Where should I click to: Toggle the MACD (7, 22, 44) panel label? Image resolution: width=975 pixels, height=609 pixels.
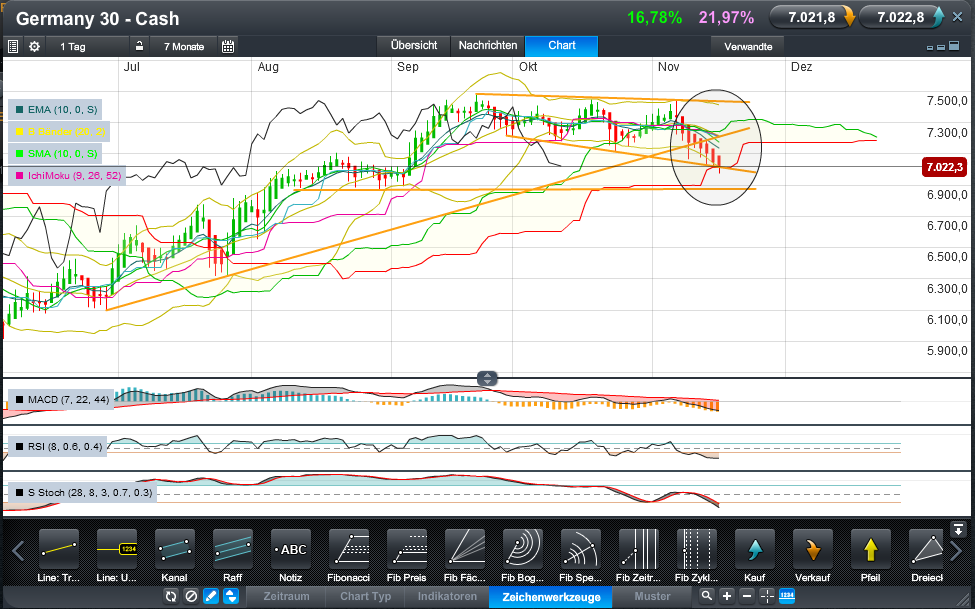(62, 399)
